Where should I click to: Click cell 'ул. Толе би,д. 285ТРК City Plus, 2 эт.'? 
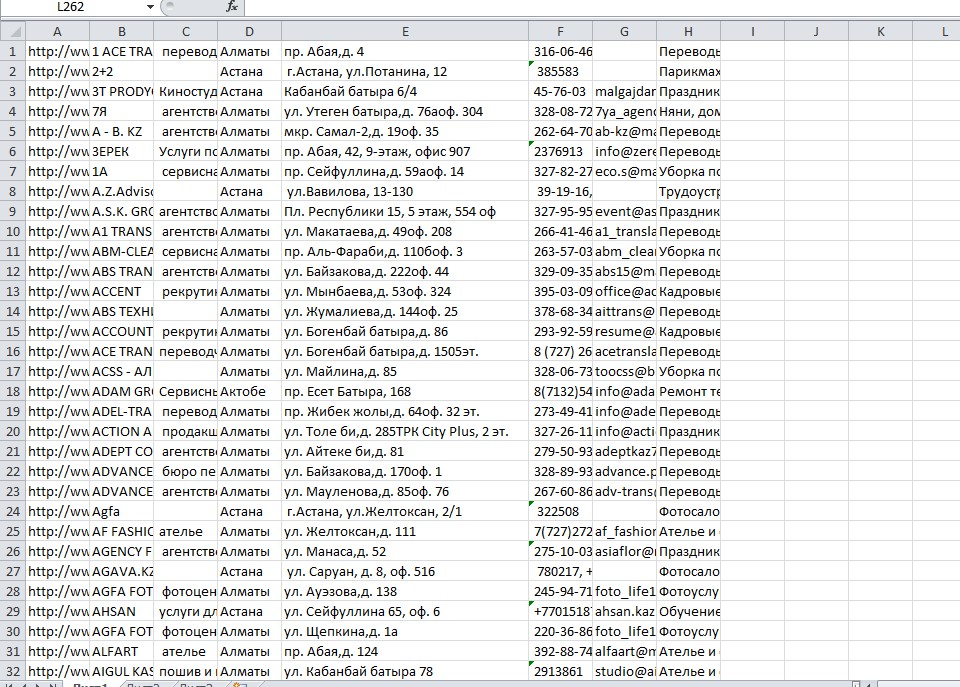405,432
